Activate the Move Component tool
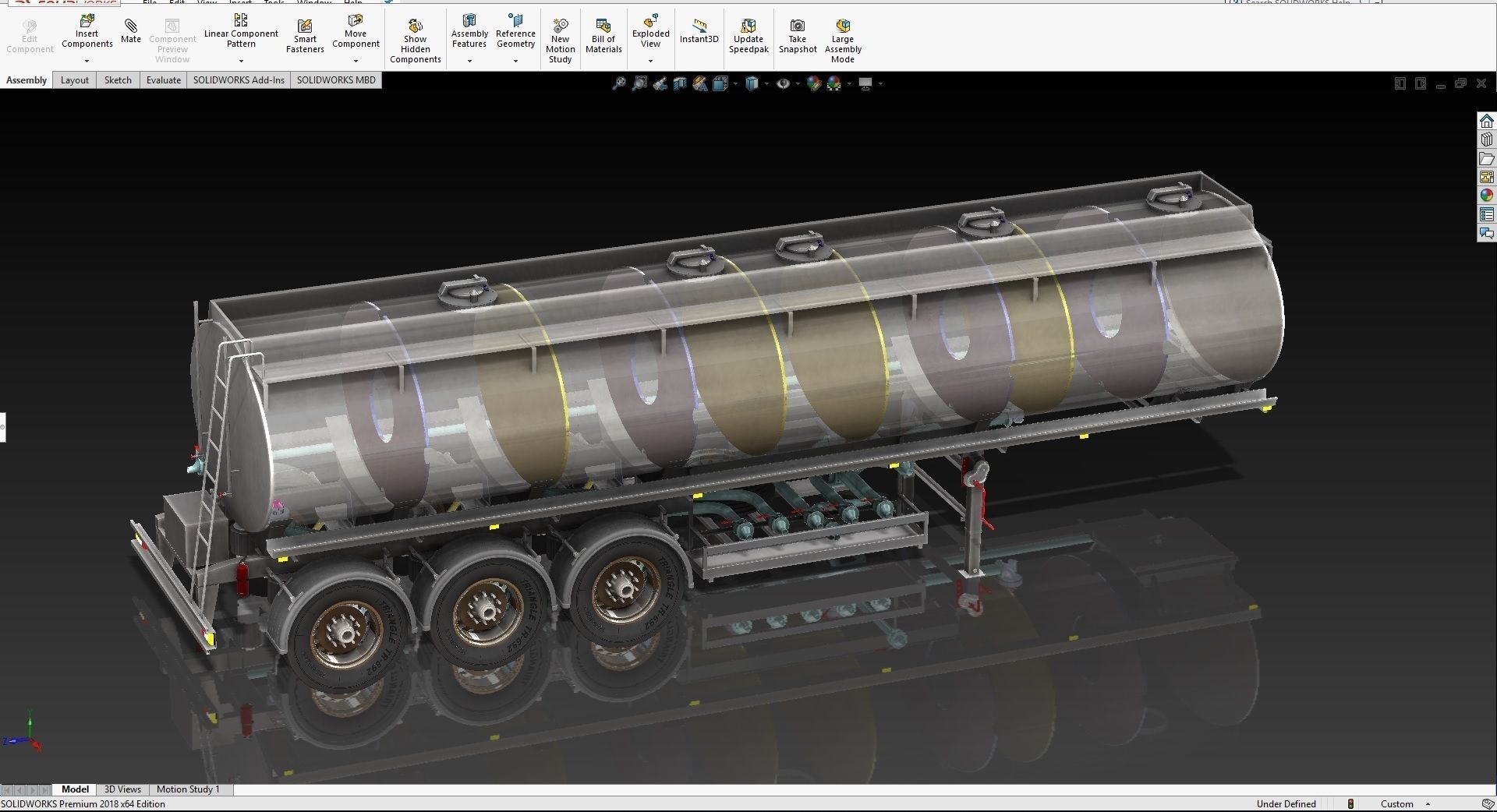 click(356, 31)
